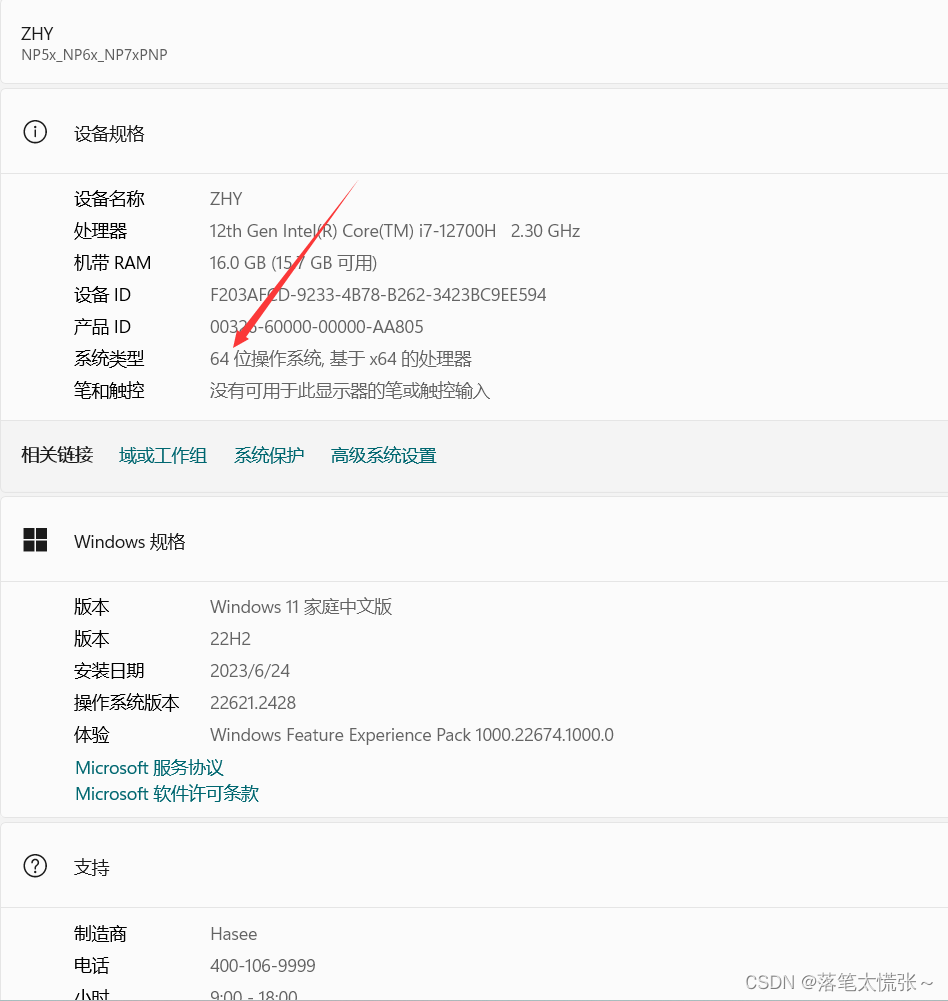The width and height of the screenshot is (948, 1001).
Task: Click the Windows 规格 section heading
Action: point(130,541)
